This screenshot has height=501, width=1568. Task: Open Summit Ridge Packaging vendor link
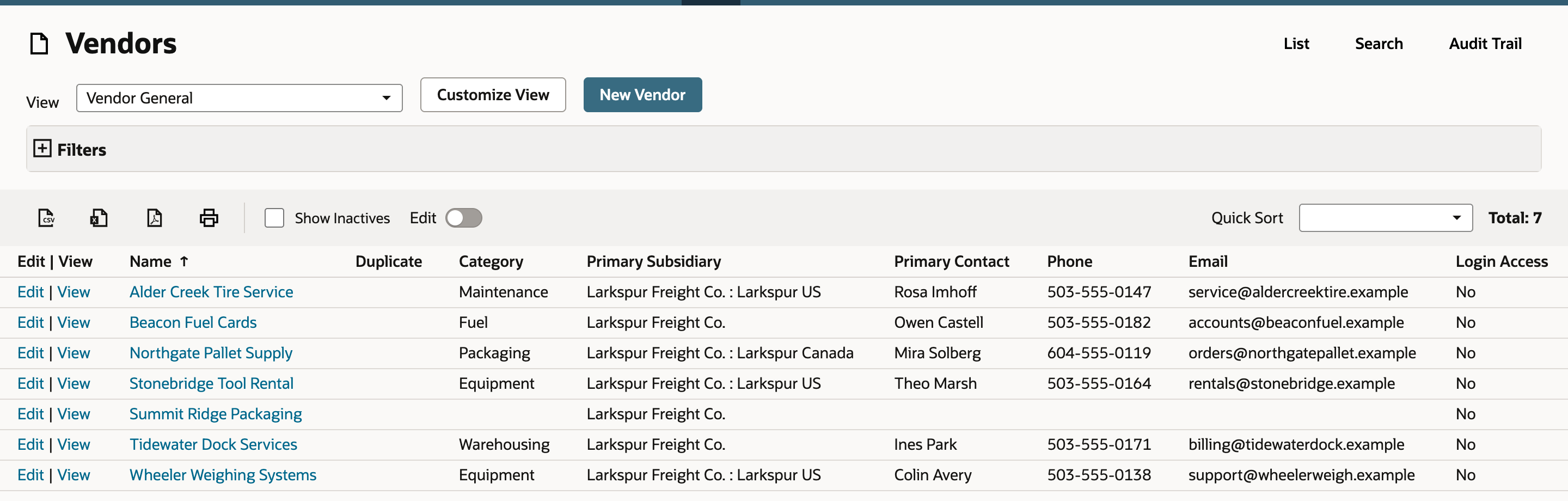(216, 414)
